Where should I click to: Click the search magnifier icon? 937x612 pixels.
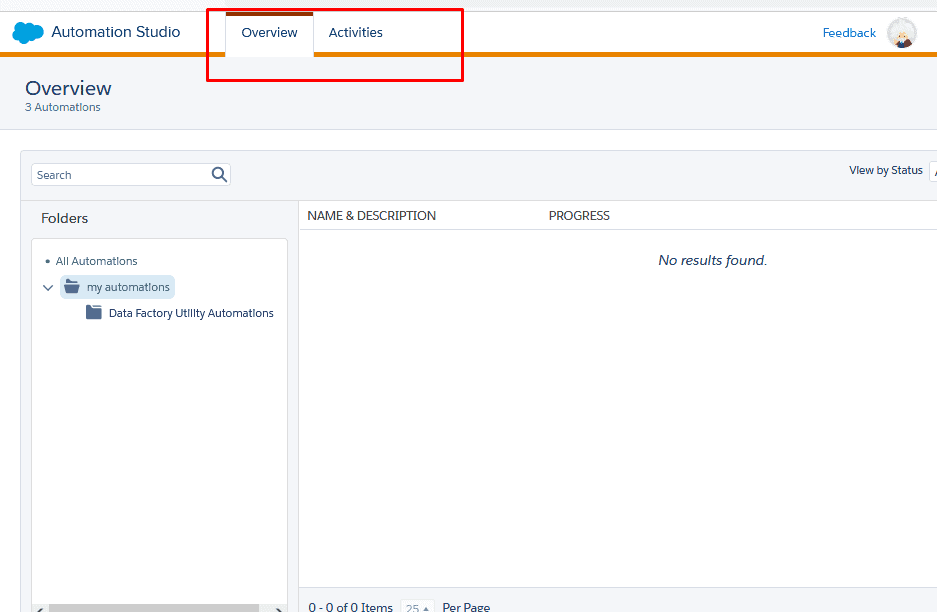coord(219,175)
